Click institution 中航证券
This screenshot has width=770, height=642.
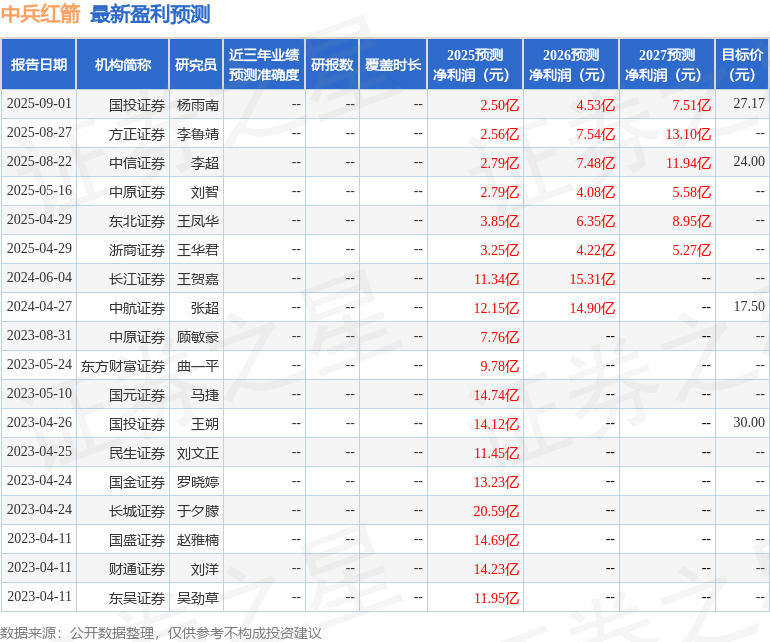point(137,308)
